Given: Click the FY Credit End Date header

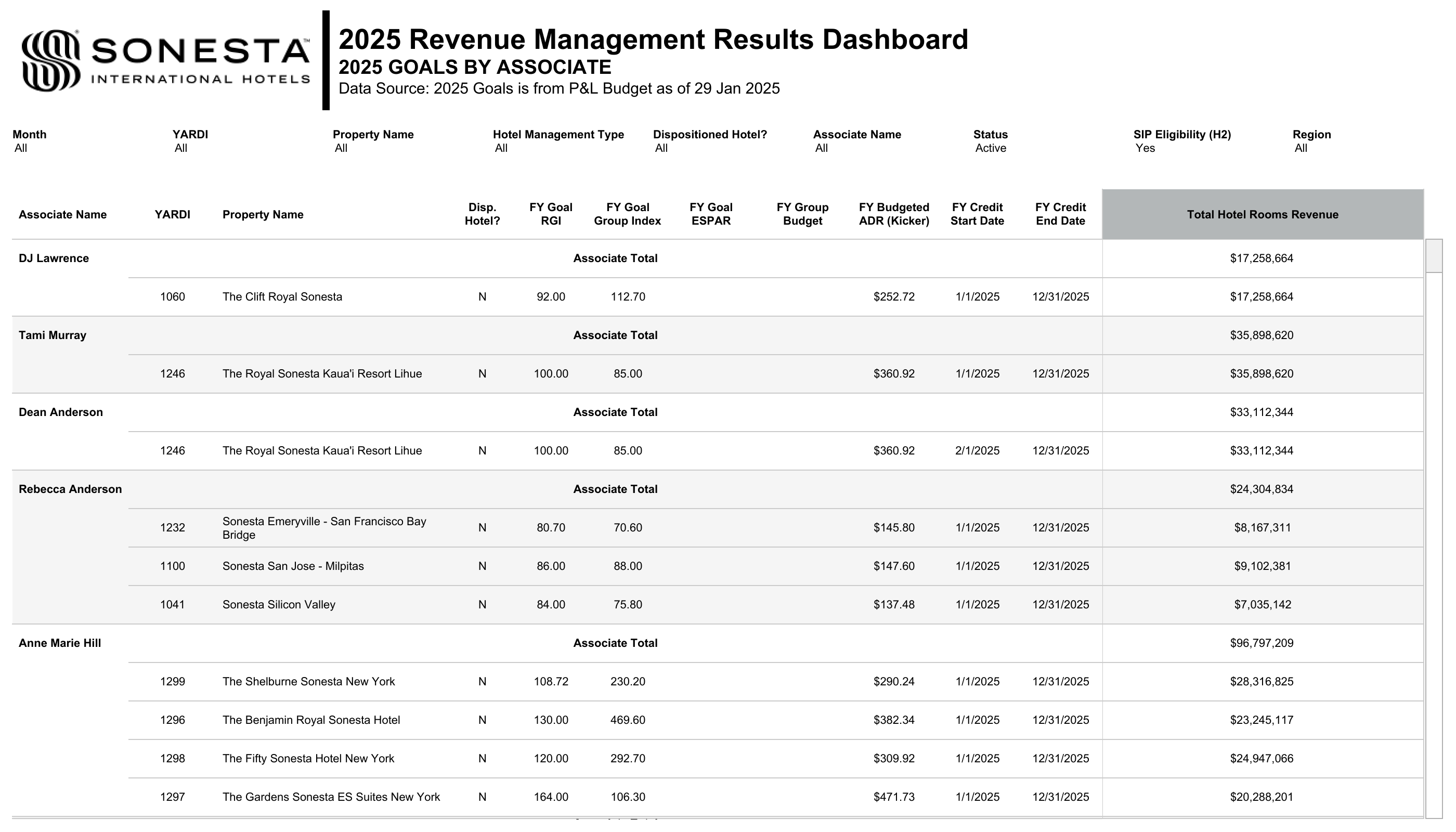Looking at the screenshot, I should (1061, 214).
